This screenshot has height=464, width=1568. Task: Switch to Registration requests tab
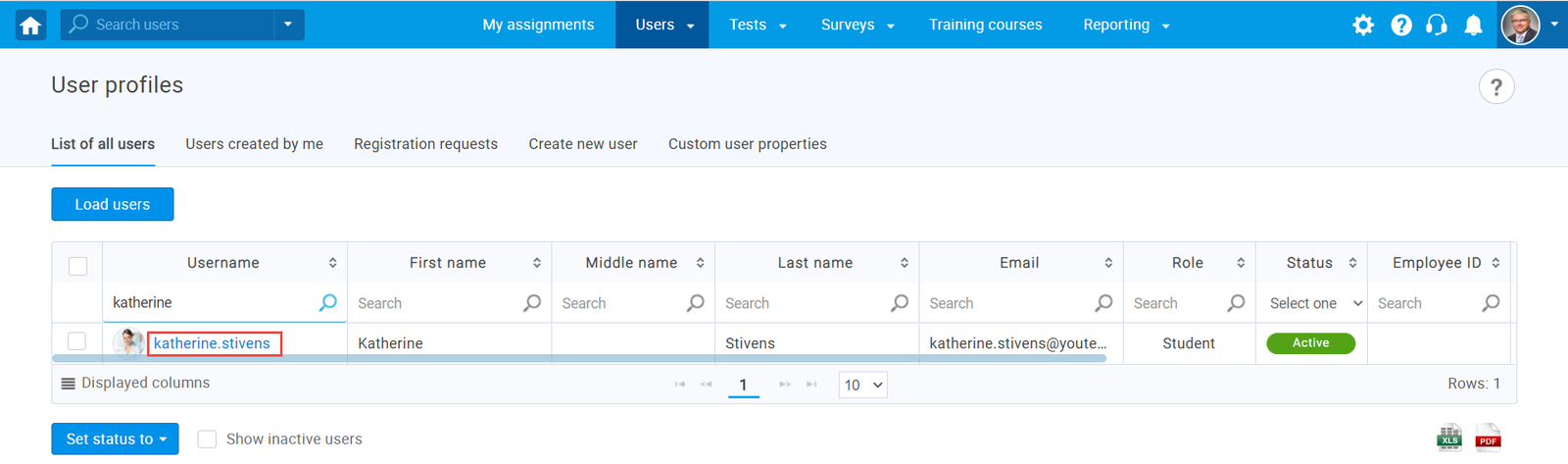425,144
